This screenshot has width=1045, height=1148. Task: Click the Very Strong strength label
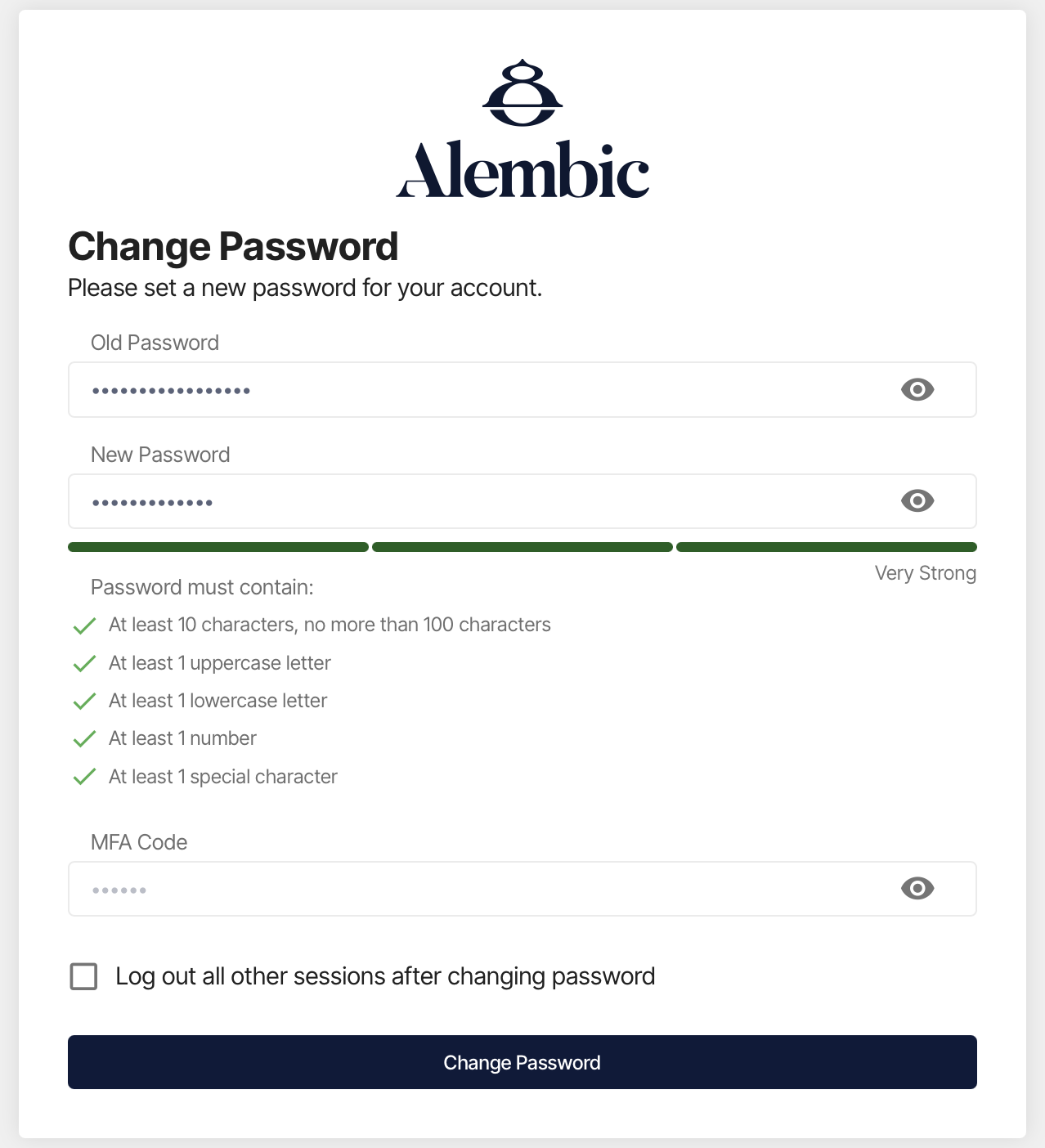926,573
